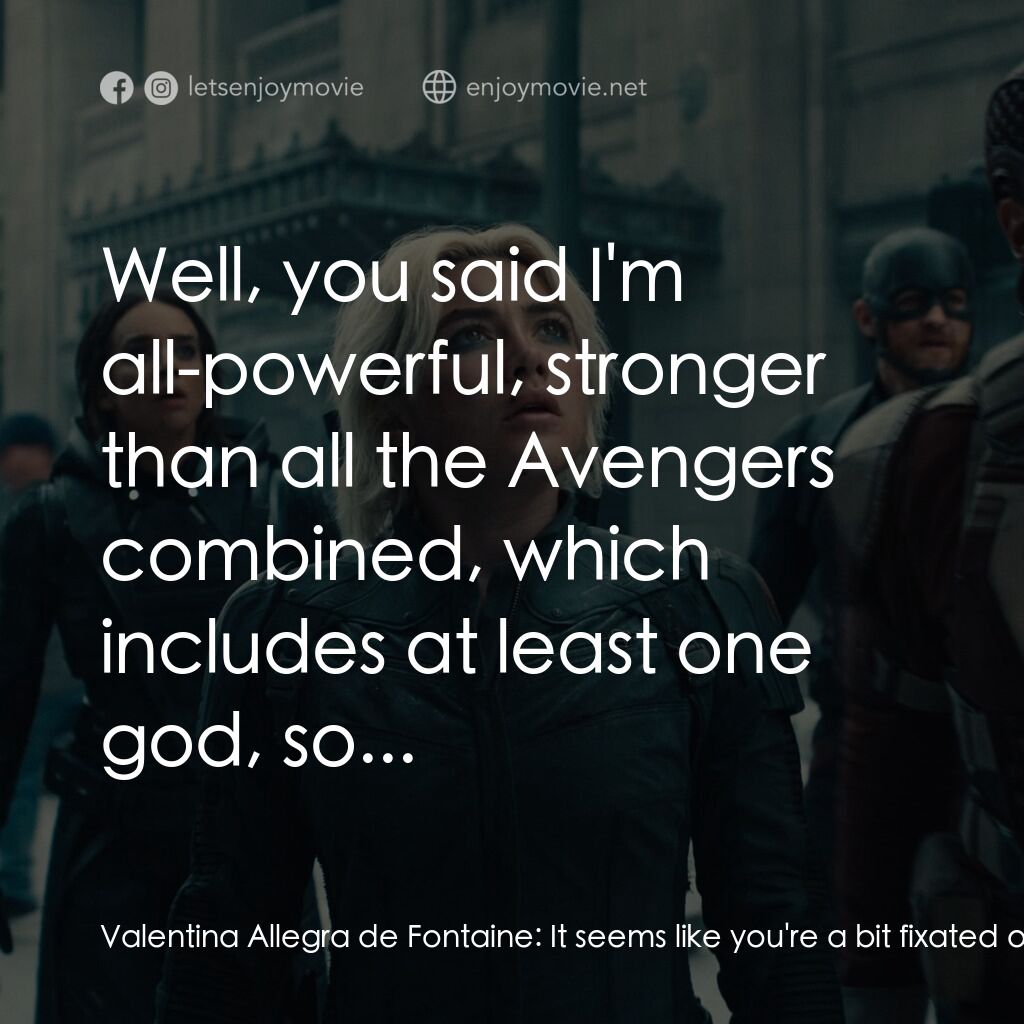
Task: Click the Facebook icon
Action: (116, 89)
